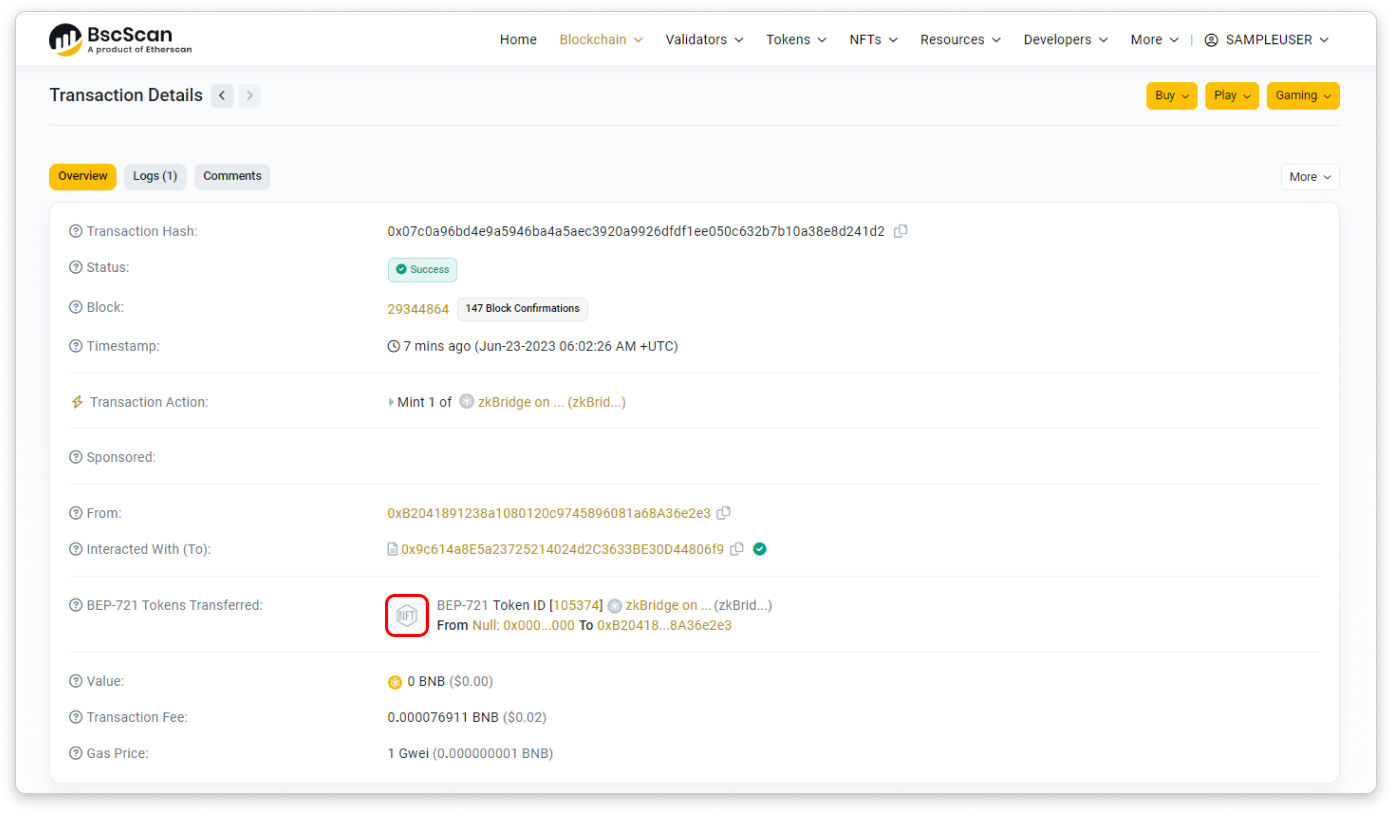Copy the Interacted With contract address
Viewport: 1392px width, 813px height.
(x=737, y=549)
